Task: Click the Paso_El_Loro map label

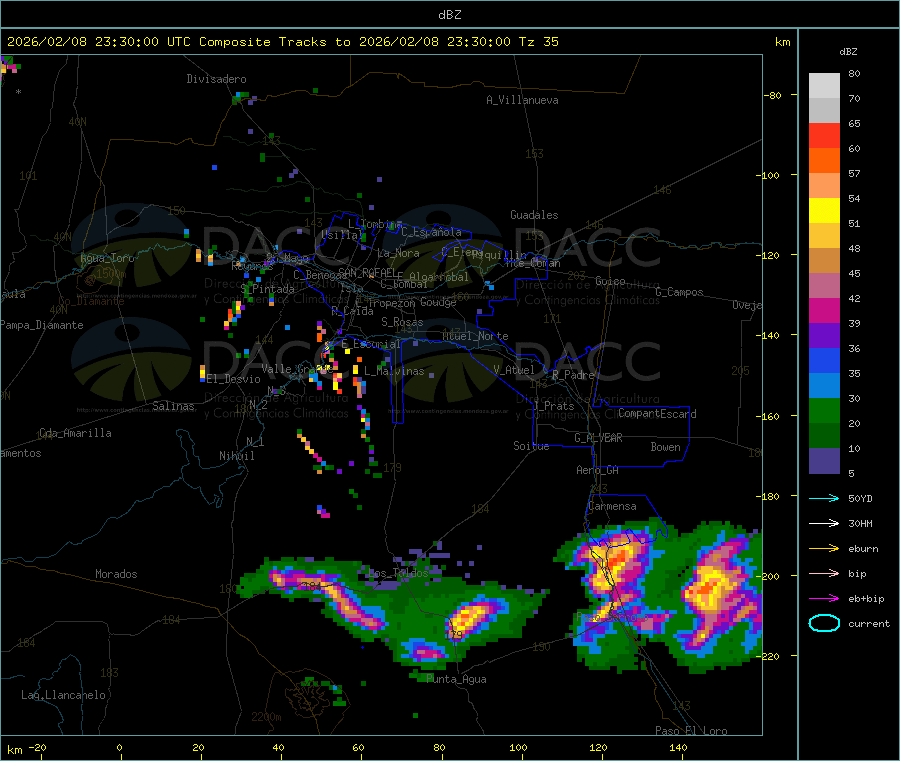Action: 691,731
